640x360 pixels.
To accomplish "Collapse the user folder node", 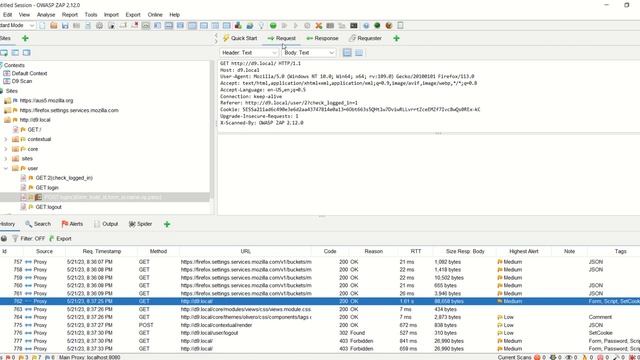I will 6,168.
